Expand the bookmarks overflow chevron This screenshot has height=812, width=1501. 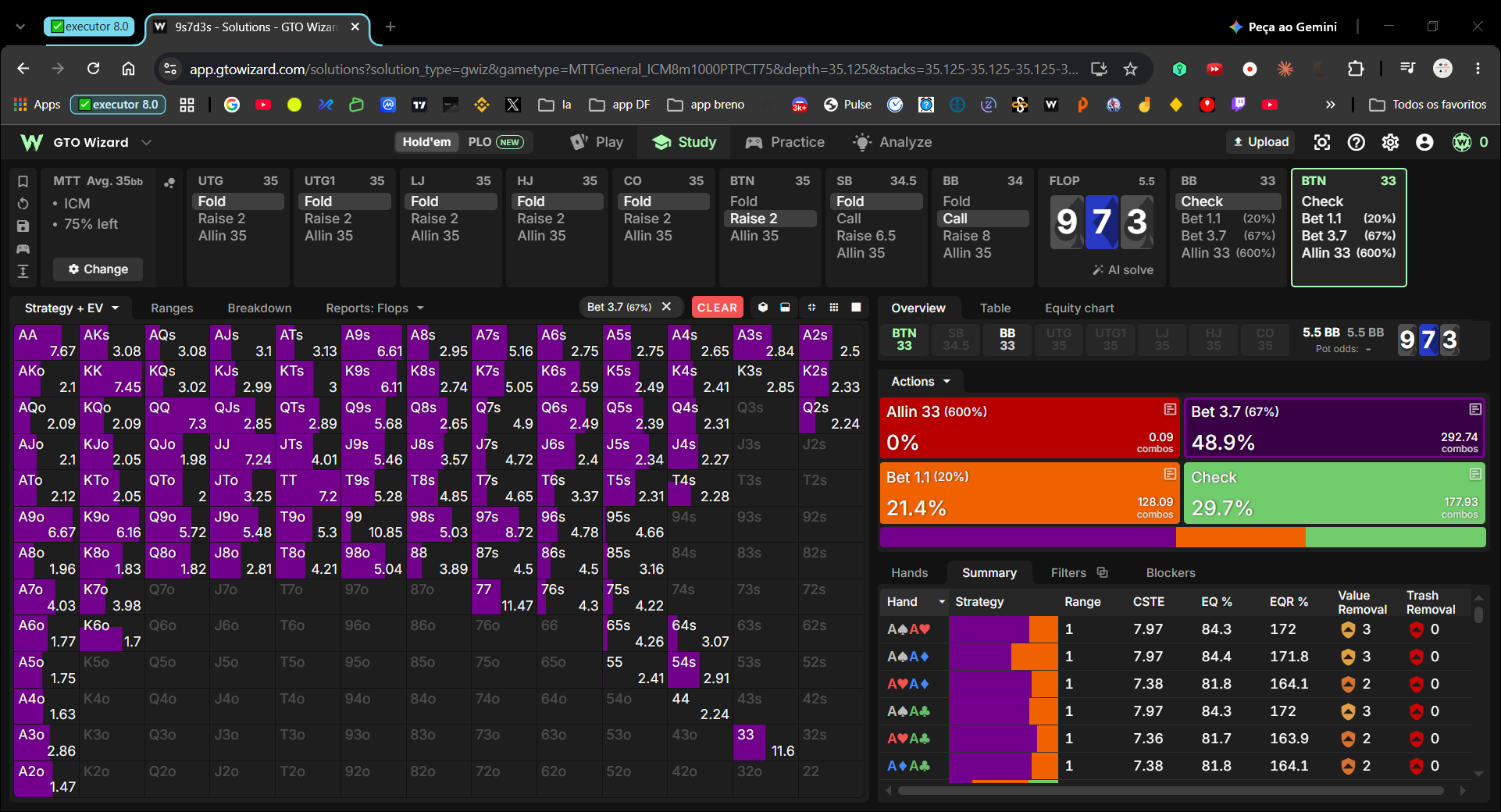1330,105
